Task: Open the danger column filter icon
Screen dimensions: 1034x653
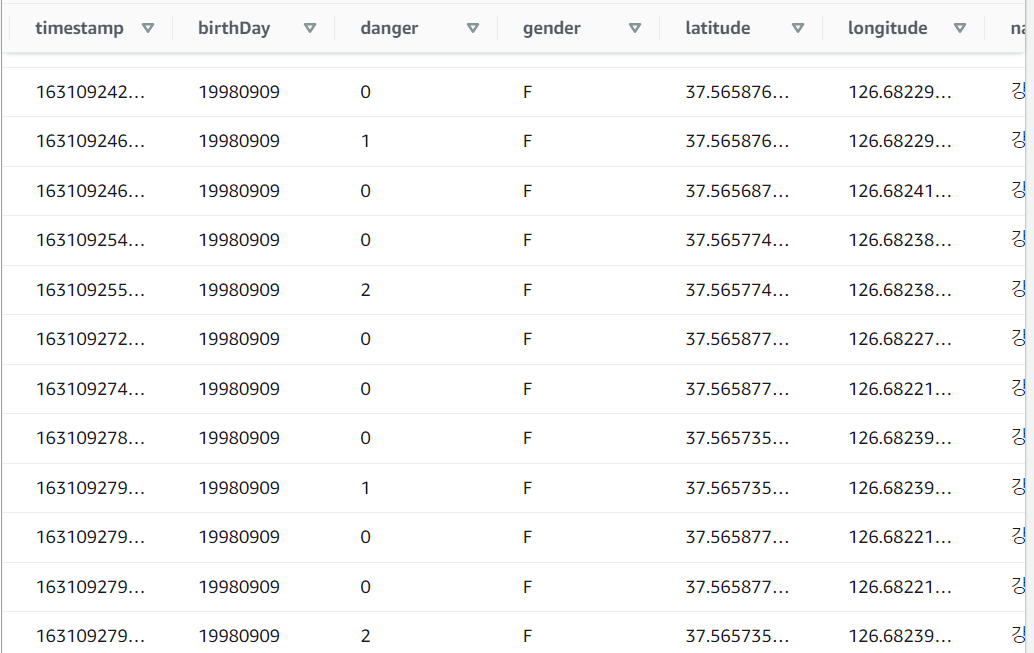Action: pos(472,28)
